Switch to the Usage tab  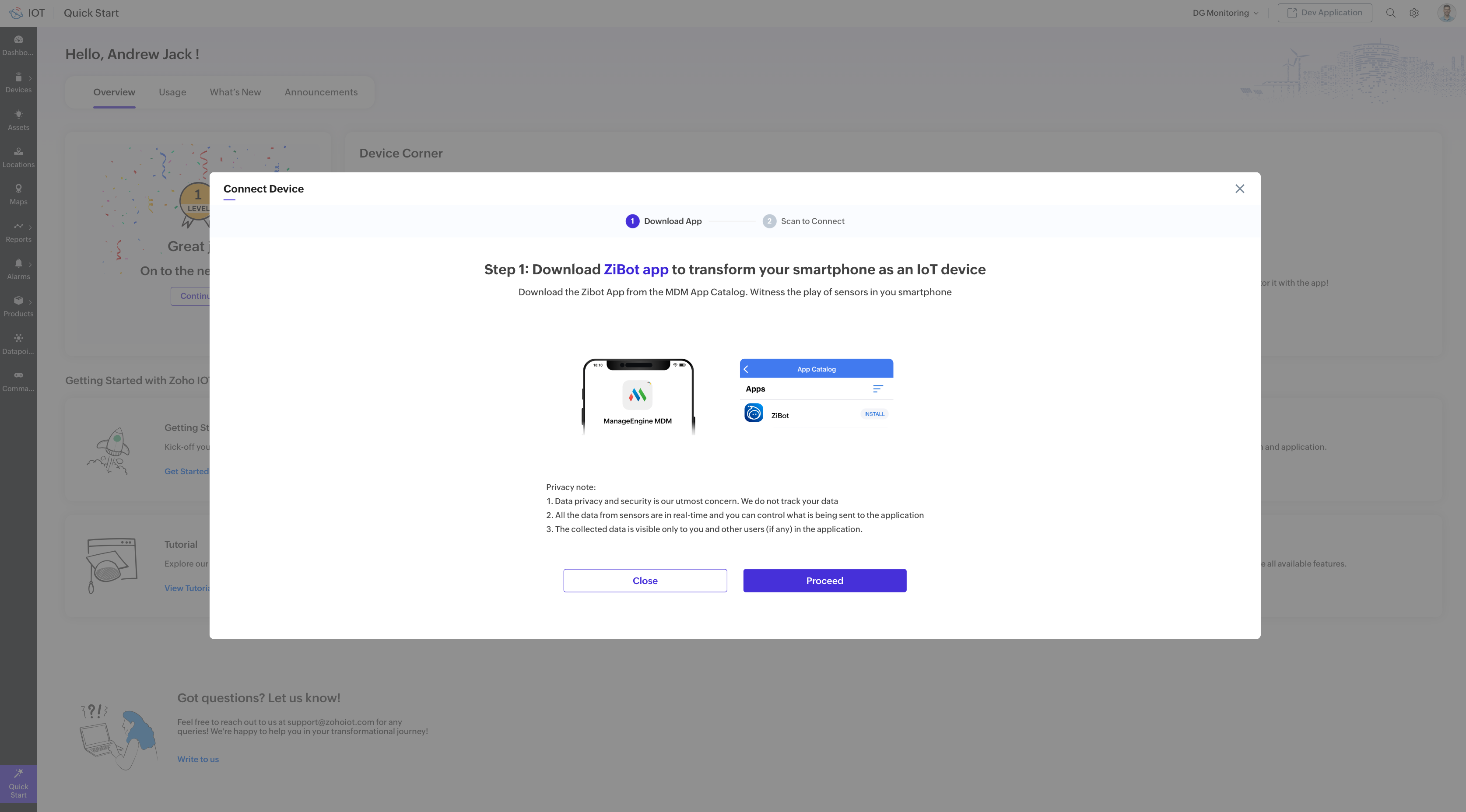coord(172,92)
